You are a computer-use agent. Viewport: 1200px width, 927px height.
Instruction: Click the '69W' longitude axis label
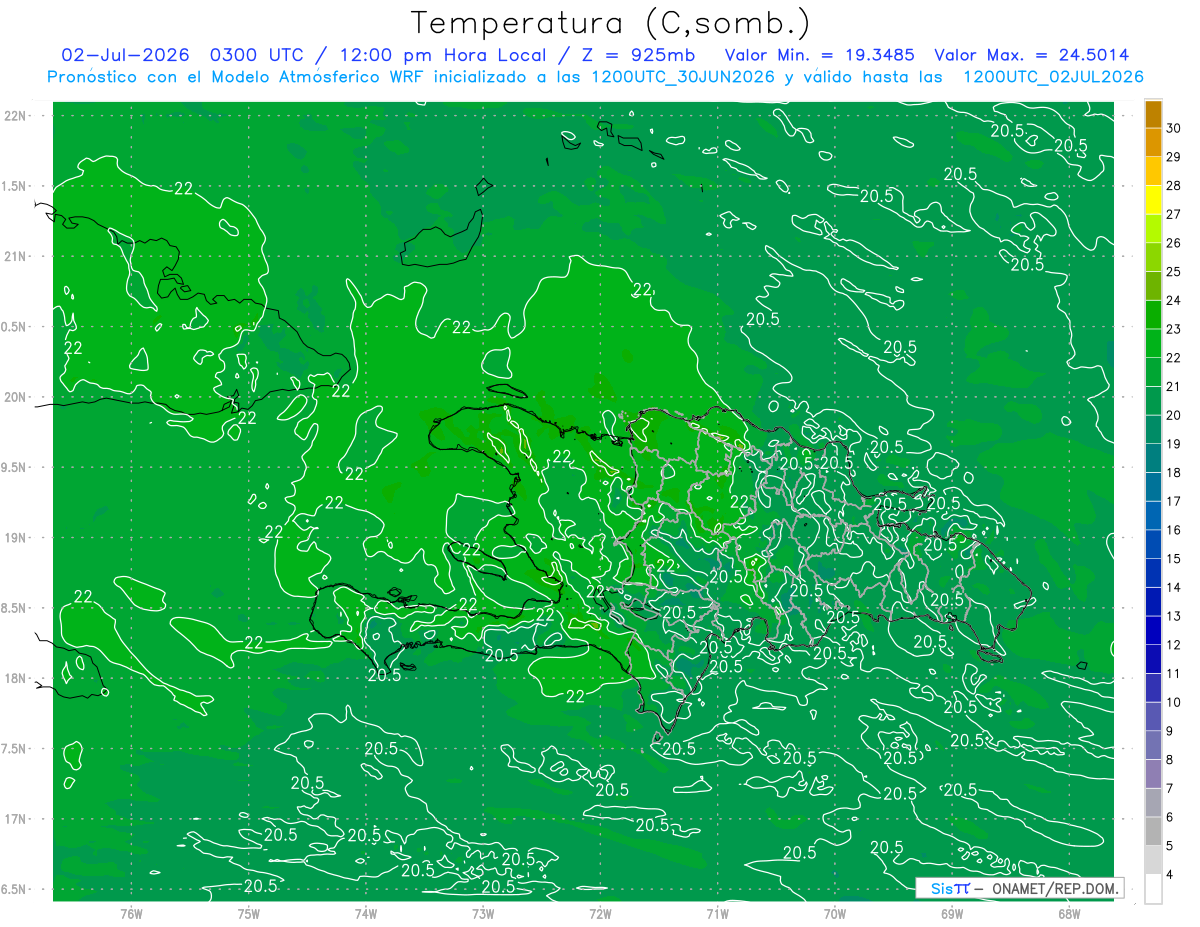(x=952, y=912)
